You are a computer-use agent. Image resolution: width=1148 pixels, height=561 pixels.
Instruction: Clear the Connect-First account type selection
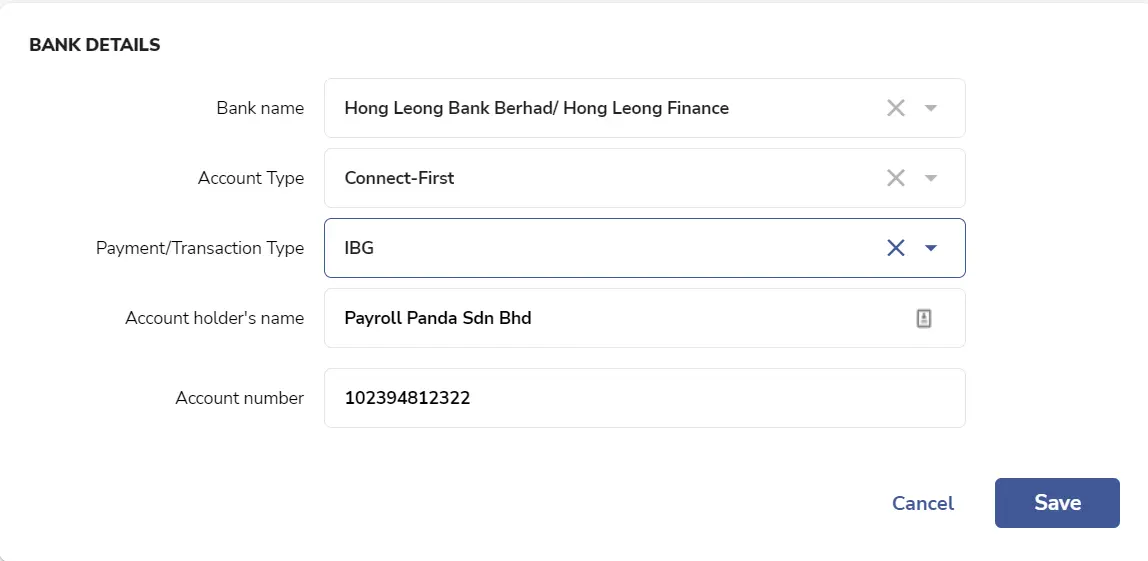(895, 178)
